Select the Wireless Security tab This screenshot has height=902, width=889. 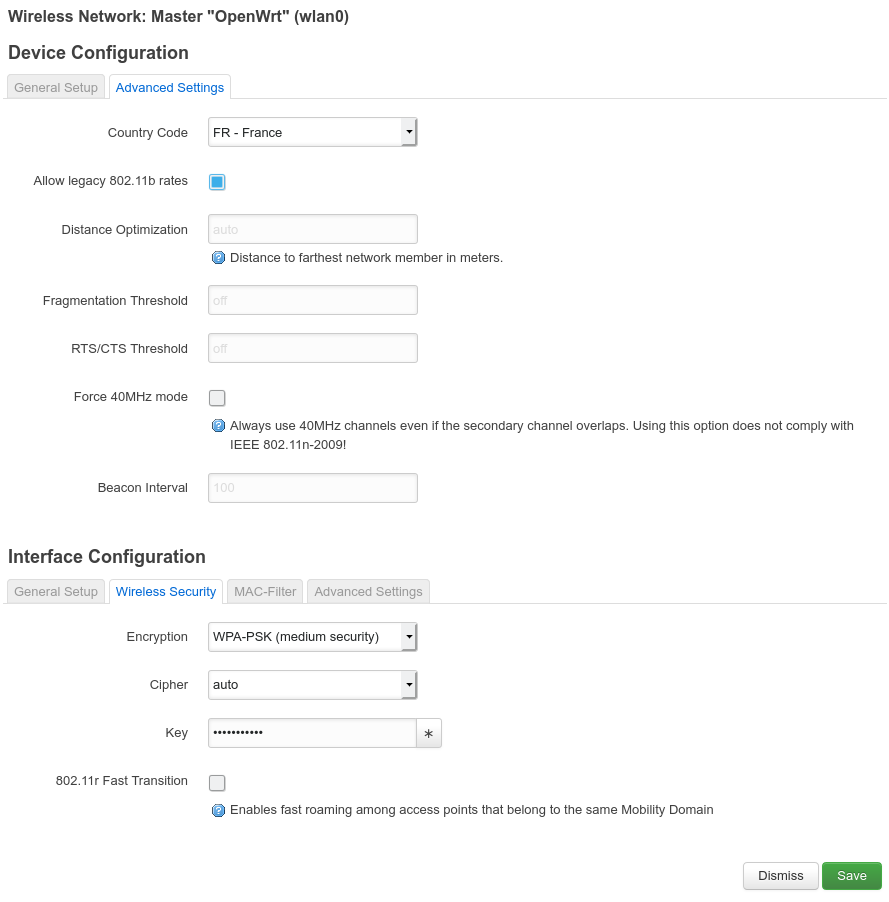[165, 591]
